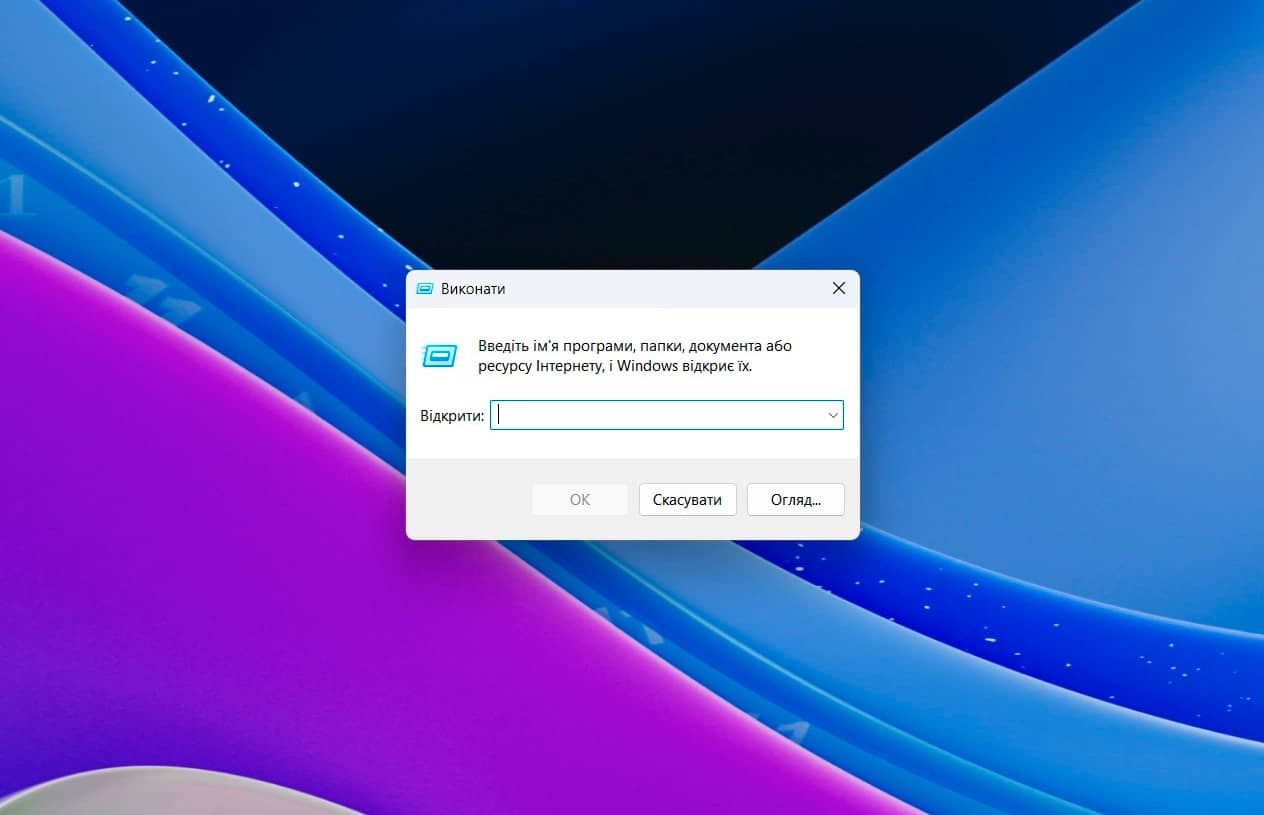Click the large Run icon beside the description

[x=440, y=356]
